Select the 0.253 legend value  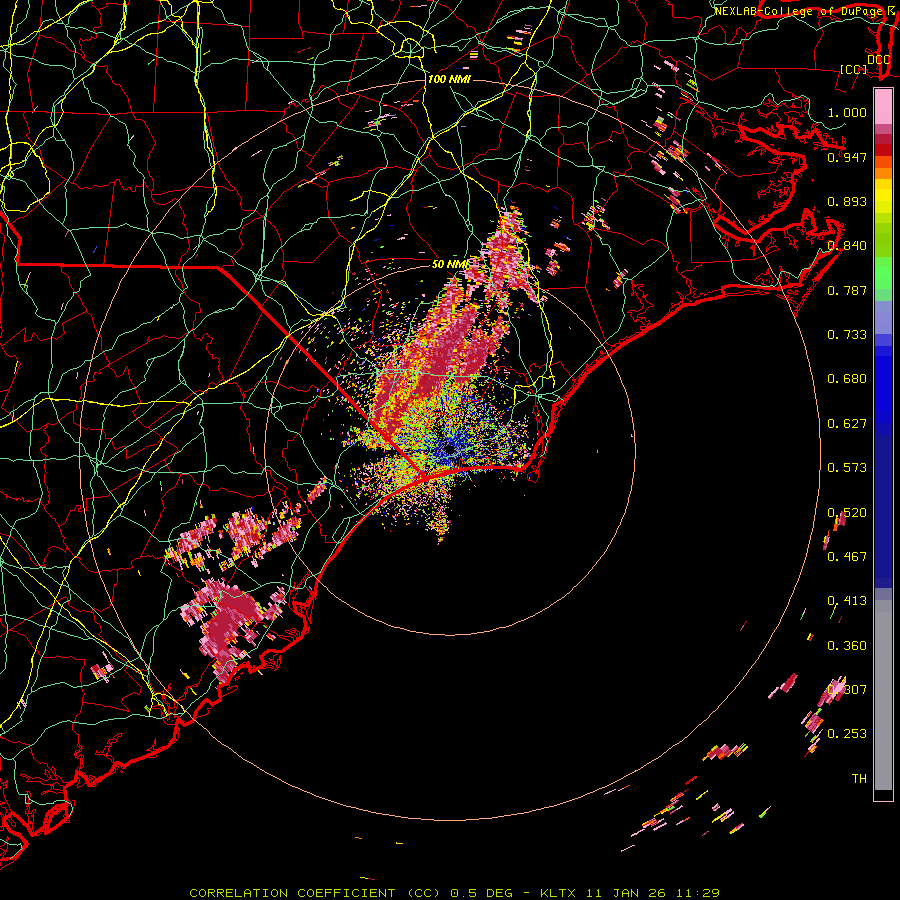point(847,734)
